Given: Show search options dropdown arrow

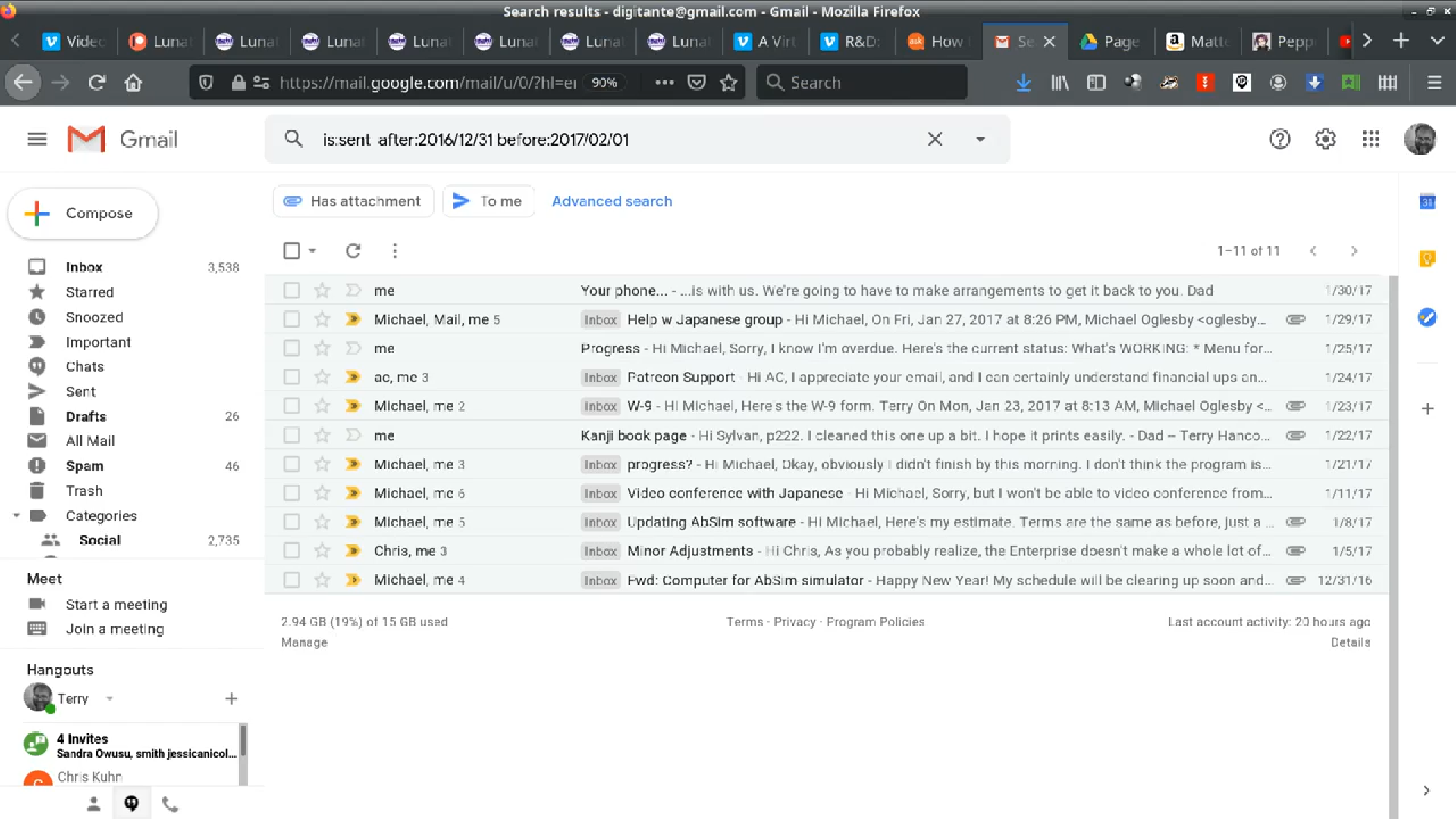Looking at the screenshot, I should tap(980, 140).
